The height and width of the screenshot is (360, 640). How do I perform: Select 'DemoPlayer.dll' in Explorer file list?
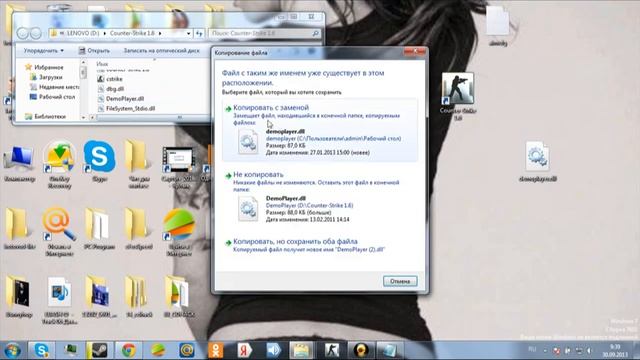[x=121, y=99]
